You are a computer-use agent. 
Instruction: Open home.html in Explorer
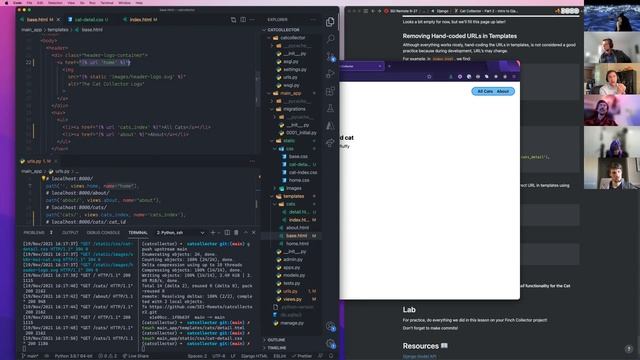(297, 244)
